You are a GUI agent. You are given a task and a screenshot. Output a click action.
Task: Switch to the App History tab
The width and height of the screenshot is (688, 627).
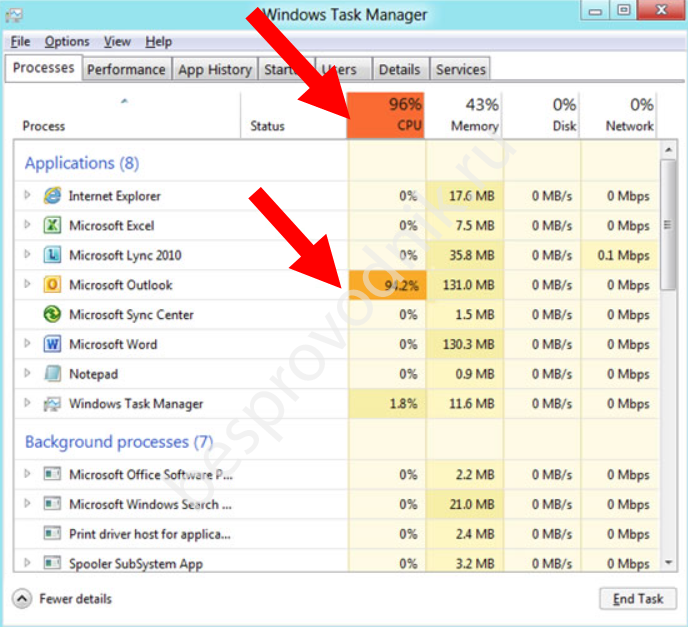(x=215, y=69)
